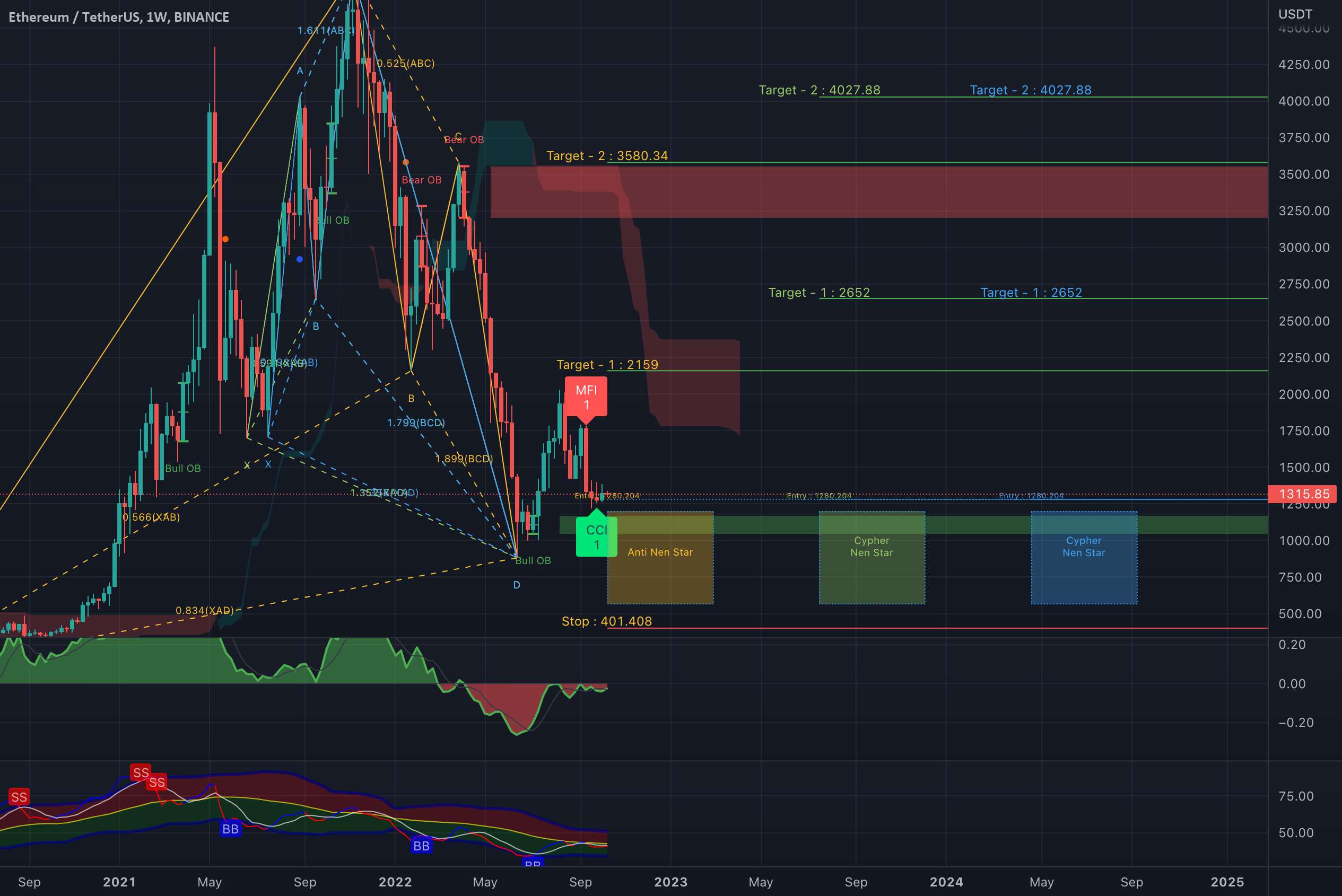1342x896 pixels.
Task: Click the green Entry : 1280.204 label
Action: coord(819,495)
